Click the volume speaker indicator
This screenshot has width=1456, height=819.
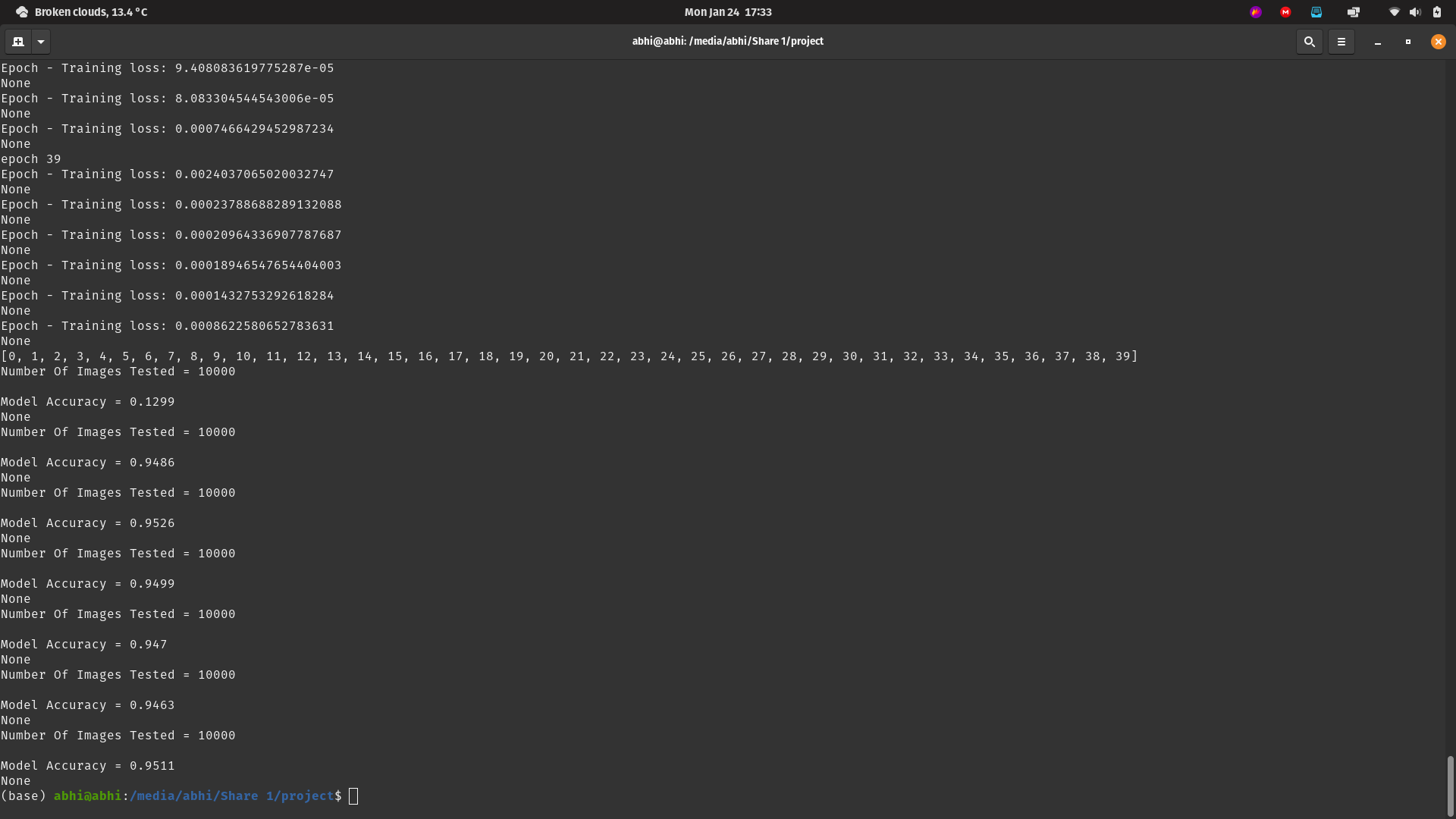click(x=1415, y=12)
